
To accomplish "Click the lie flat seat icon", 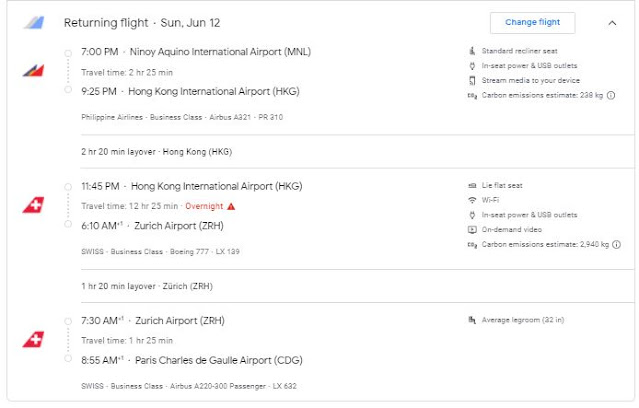I will click(x=472, y=185).
